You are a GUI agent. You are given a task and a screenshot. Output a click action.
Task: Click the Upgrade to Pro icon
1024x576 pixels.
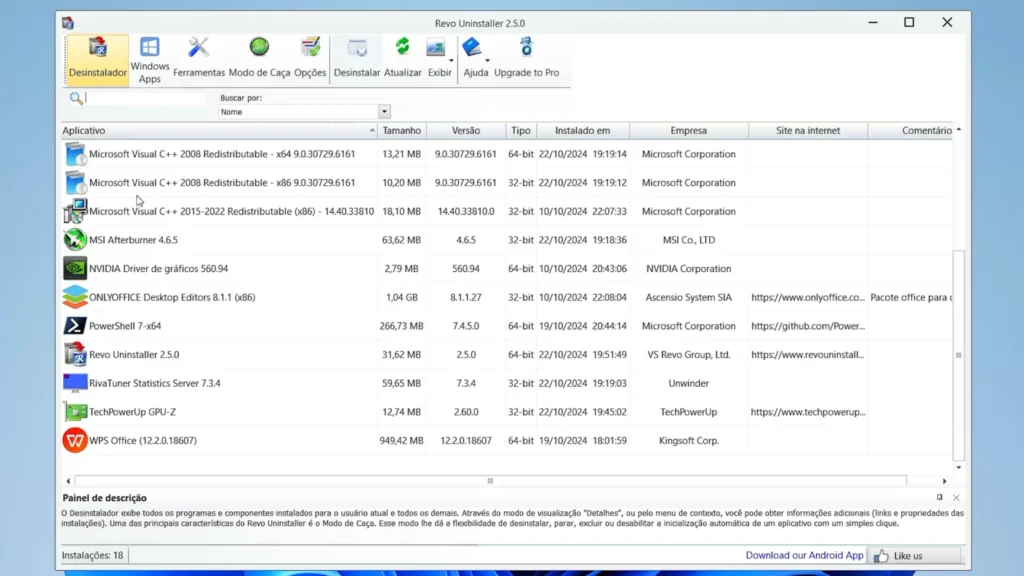pos(526,59)
